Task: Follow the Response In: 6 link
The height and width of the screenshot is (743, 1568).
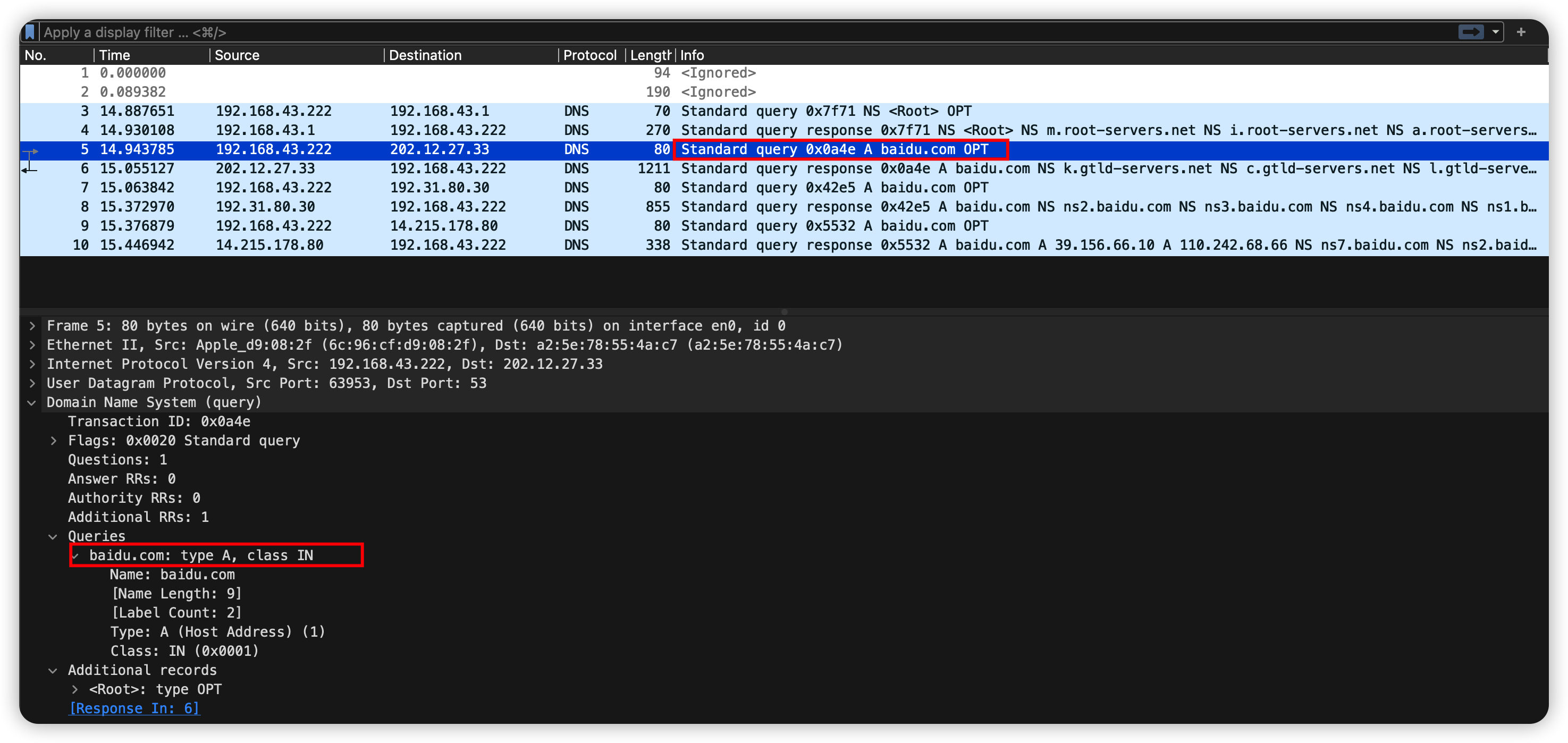Action: (x=134, y=708)
